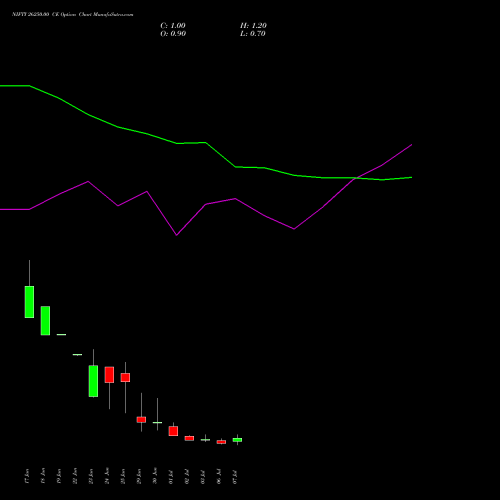Viewport: 500px width, 500px height.
Task: Click the open value 'O: 0.90'
Action: pyautogui.click(x=173, y=34)
